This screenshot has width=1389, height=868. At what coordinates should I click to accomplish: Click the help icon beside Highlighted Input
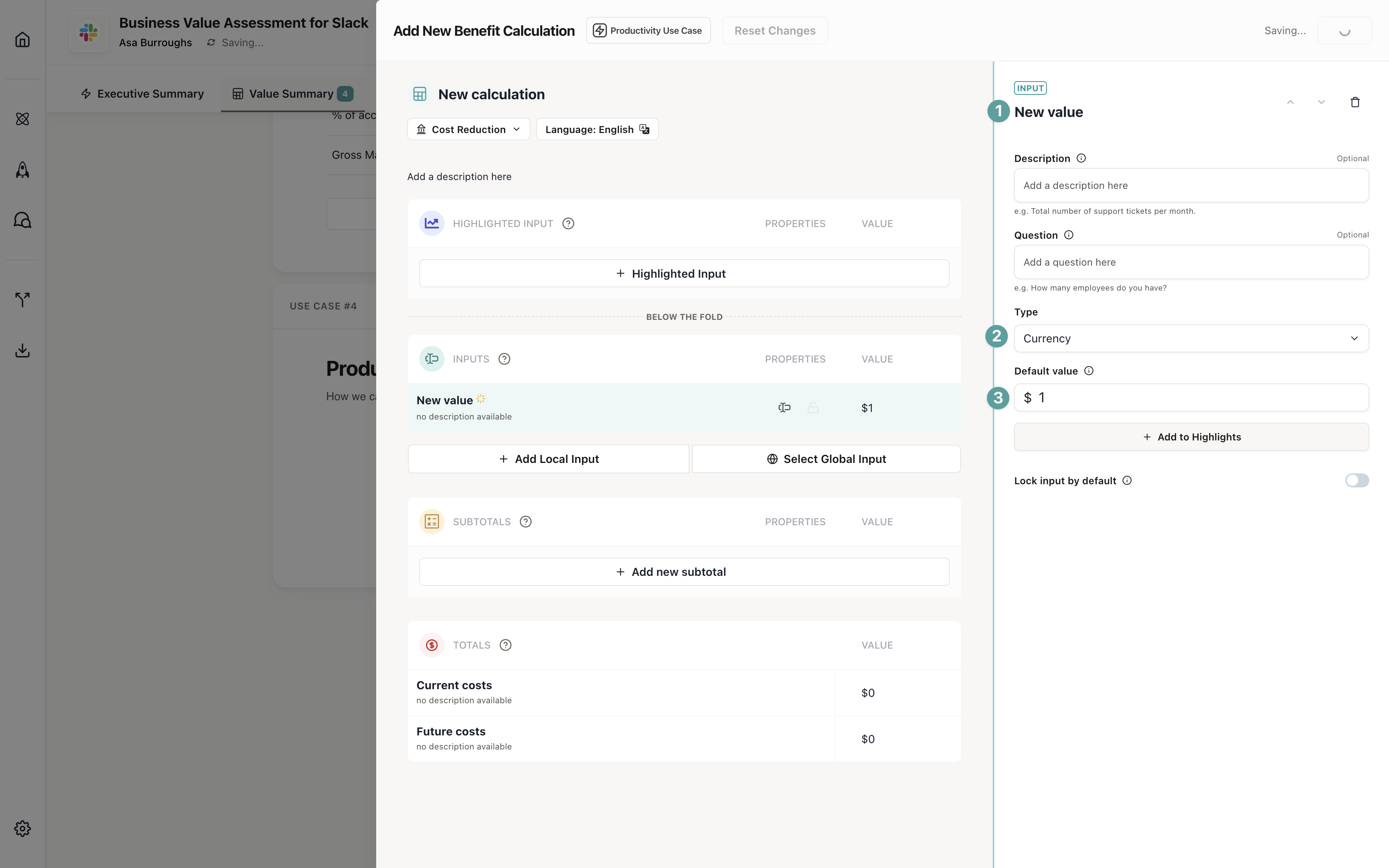tap(567, 223)
